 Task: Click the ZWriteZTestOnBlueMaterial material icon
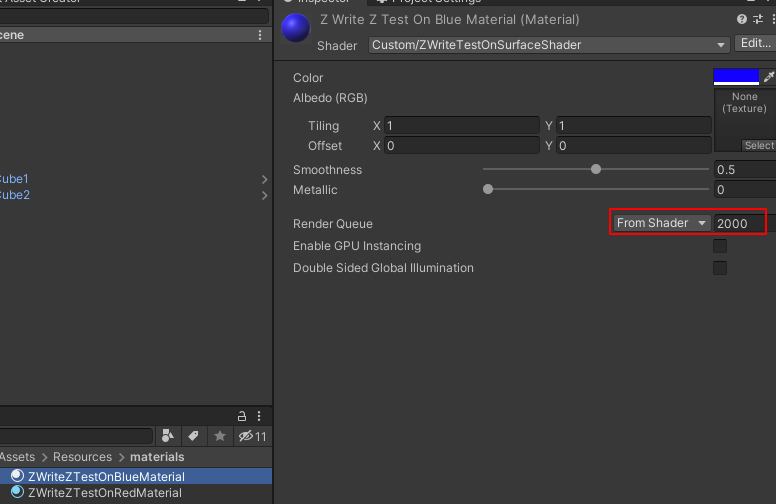coord(17,476)
